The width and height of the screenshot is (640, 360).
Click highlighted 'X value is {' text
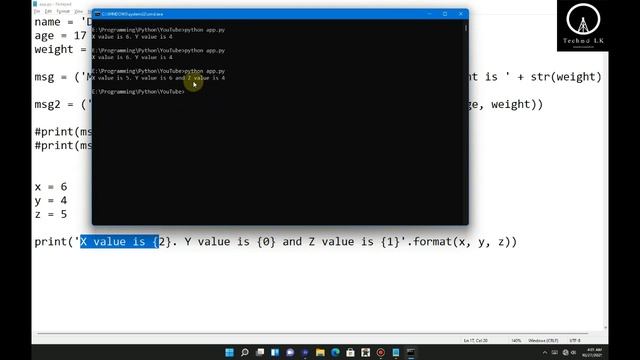pos(119,242)
